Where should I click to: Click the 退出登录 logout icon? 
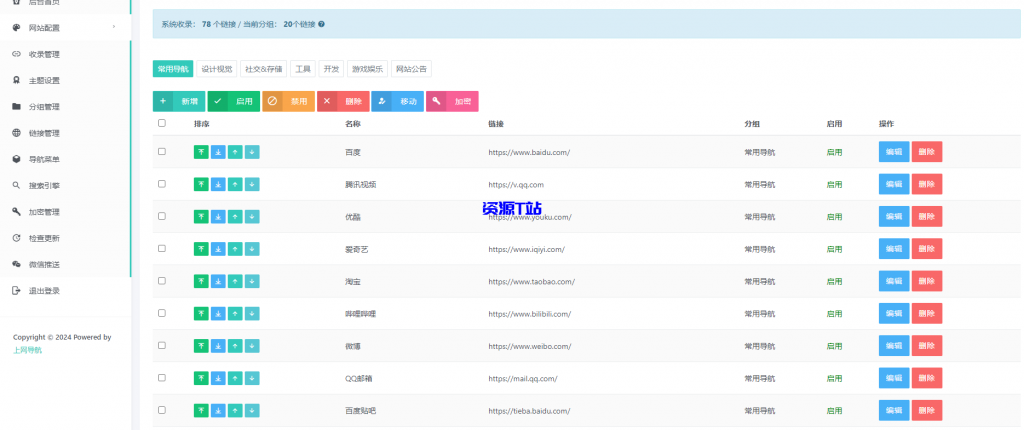coord(16,290)
